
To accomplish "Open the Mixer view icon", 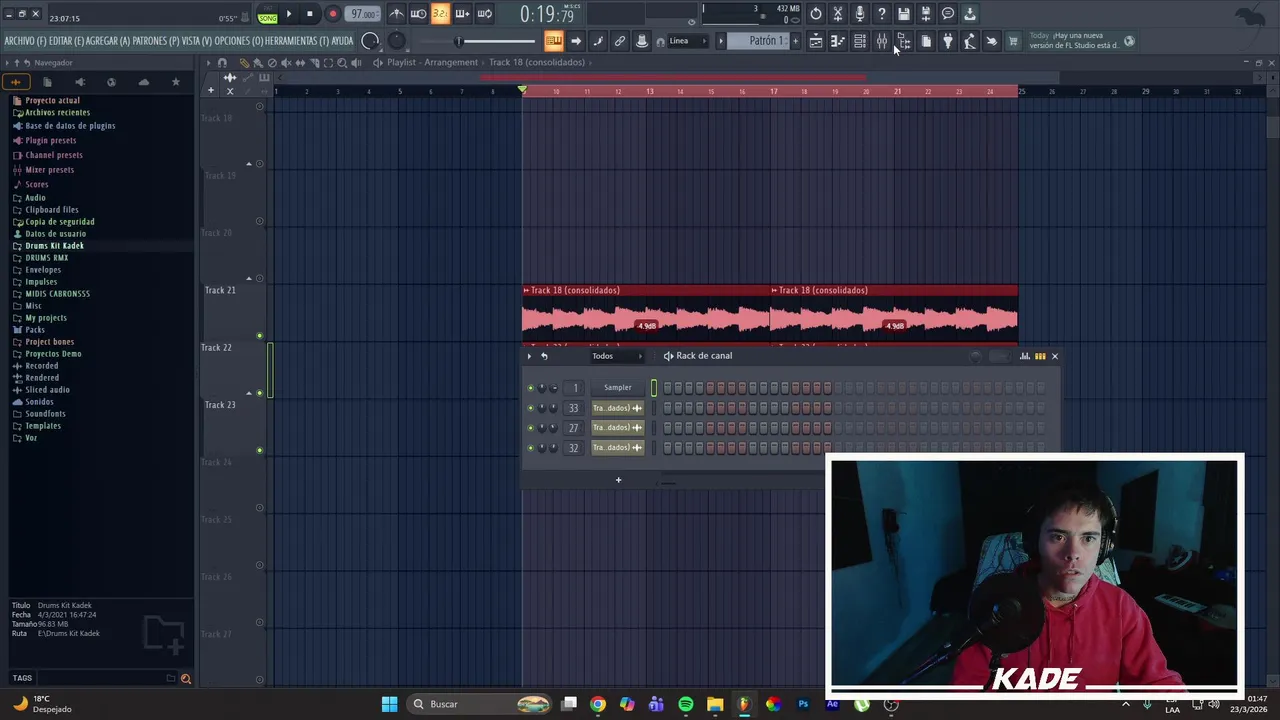I will point(882,41).
